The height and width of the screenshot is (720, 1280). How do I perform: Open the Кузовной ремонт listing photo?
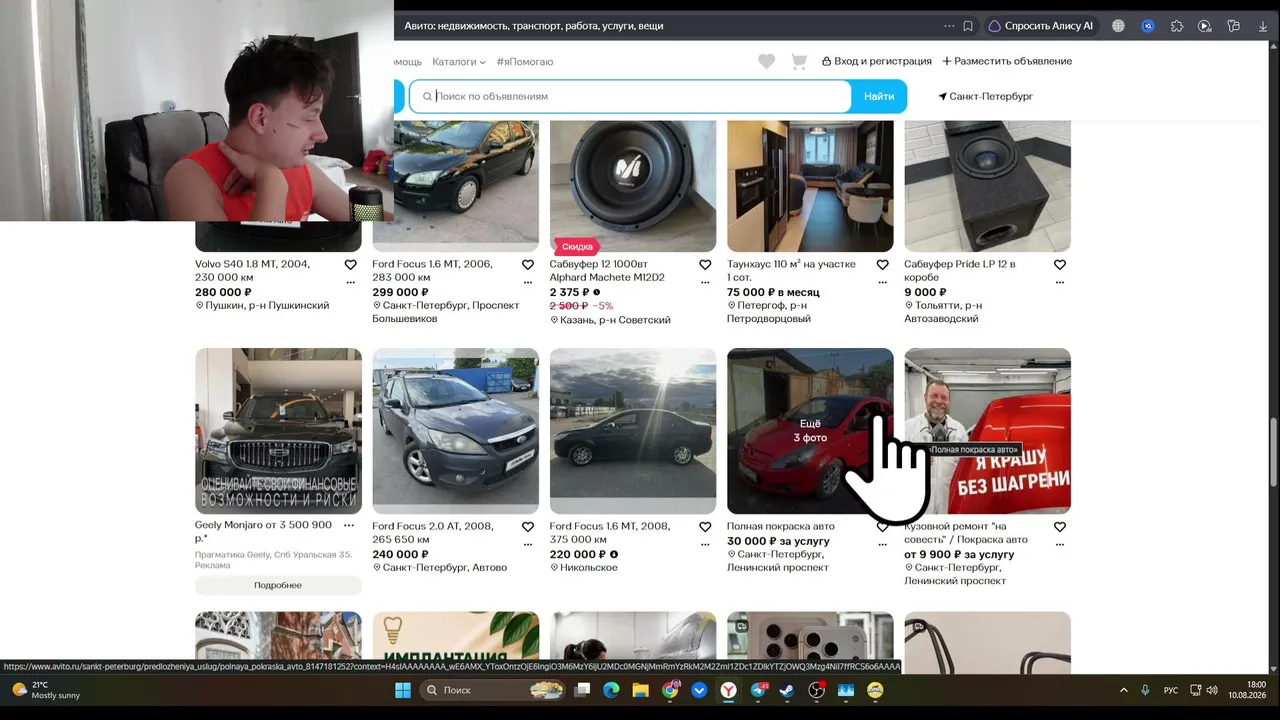pos(987,431)
